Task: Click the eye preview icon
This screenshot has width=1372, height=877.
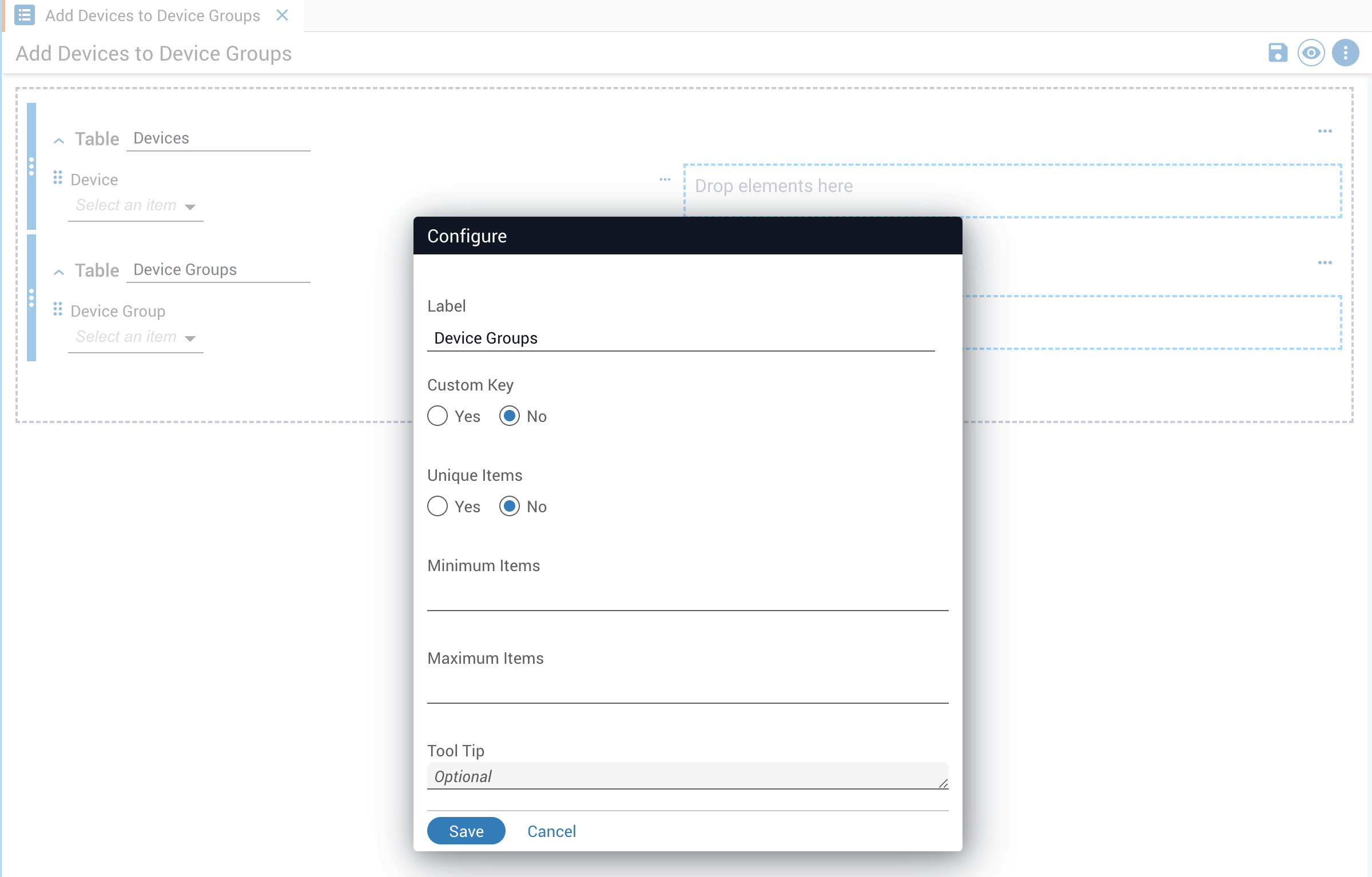Action: [1311, 53]
